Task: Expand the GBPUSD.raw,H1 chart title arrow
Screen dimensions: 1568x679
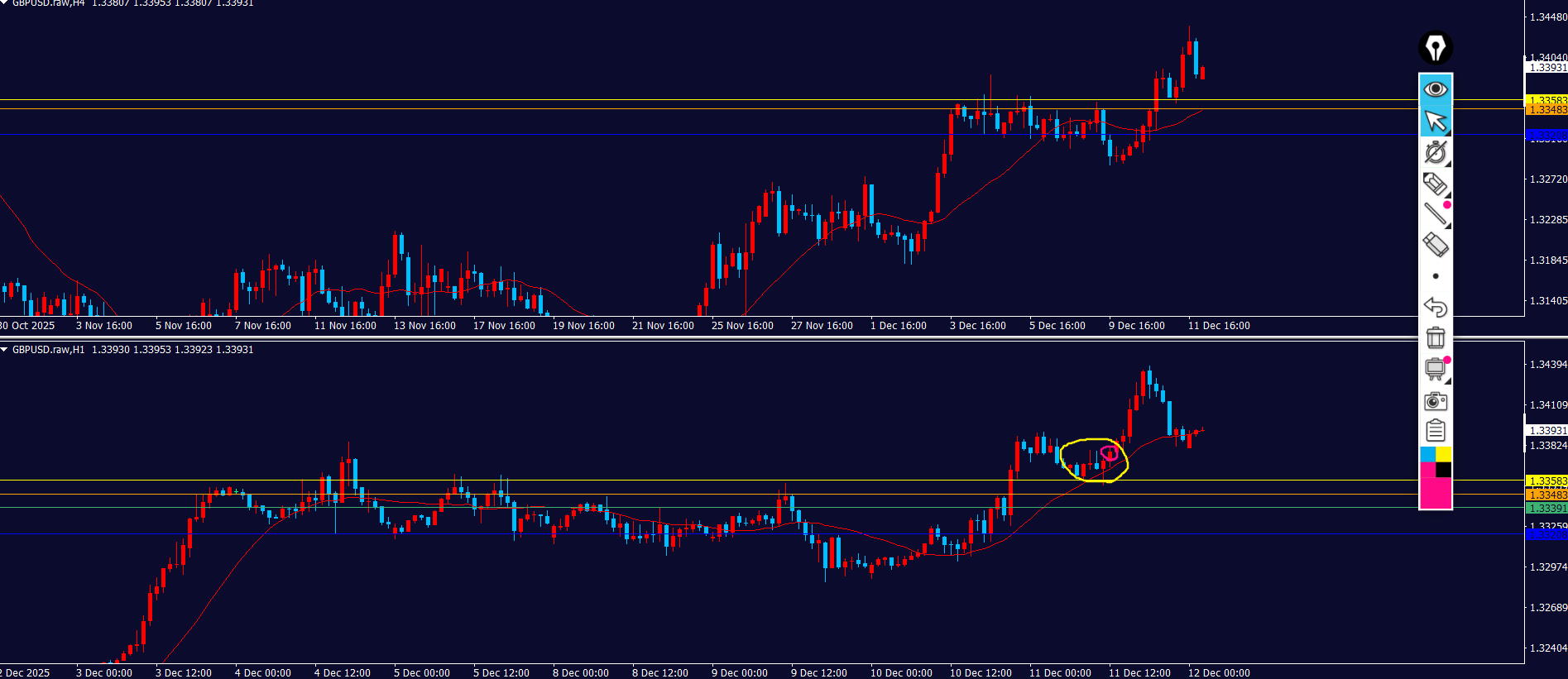Action: click(x=5, y=350)
